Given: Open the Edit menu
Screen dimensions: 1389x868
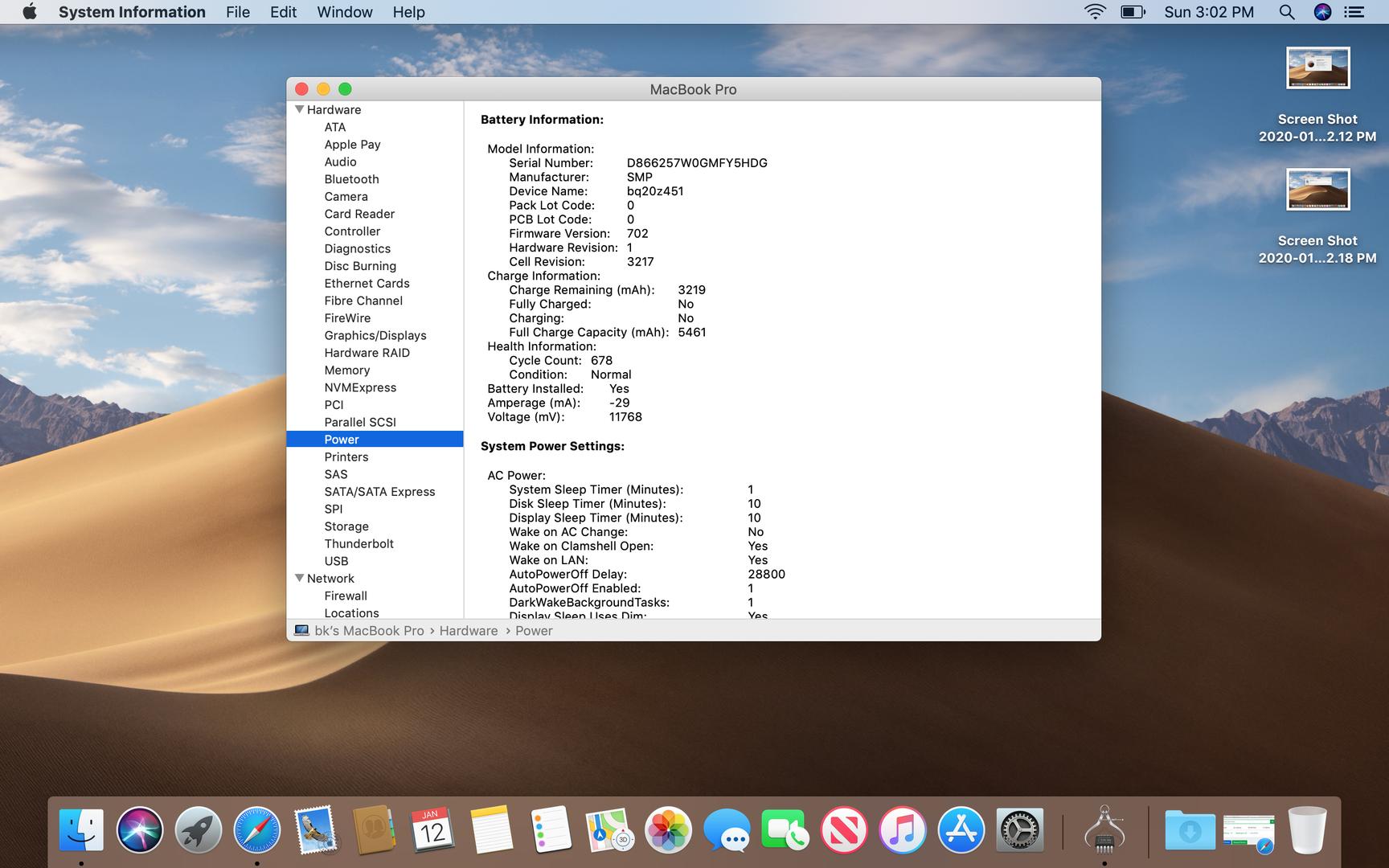Looking at the screenshot, I should point(283,12).
